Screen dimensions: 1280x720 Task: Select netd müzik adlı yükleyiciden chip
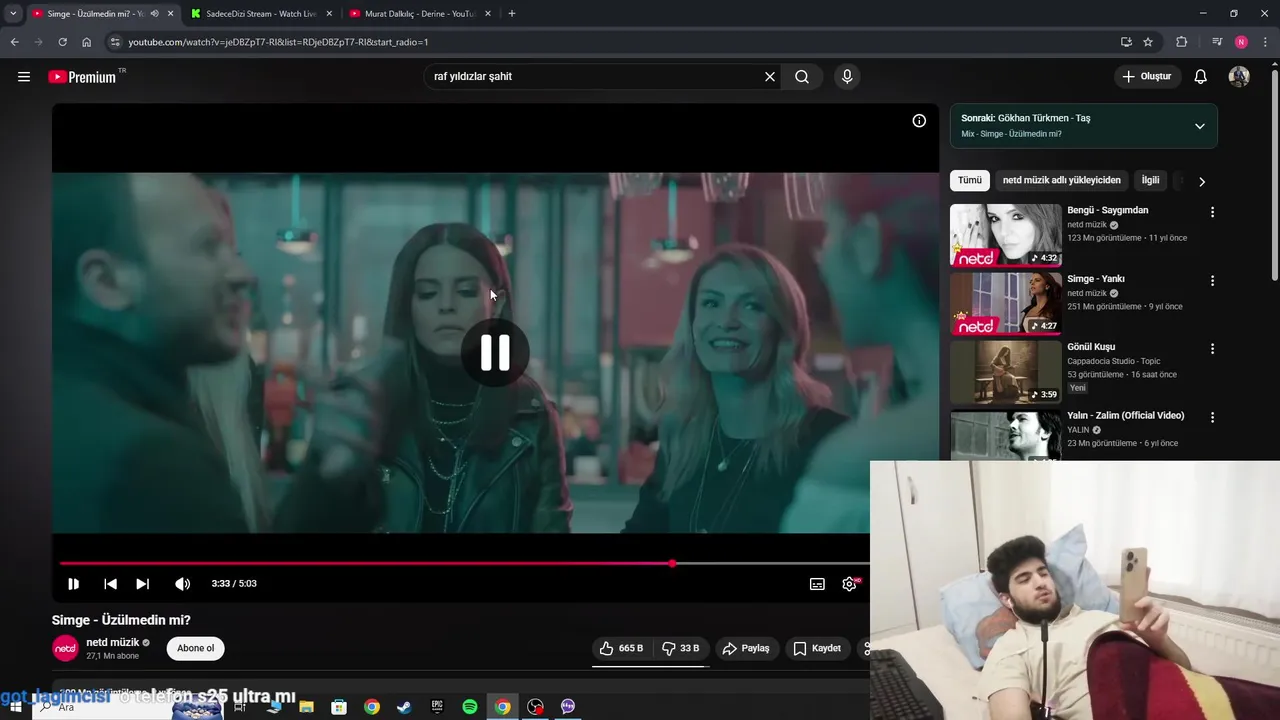[x=1062, y=180]
